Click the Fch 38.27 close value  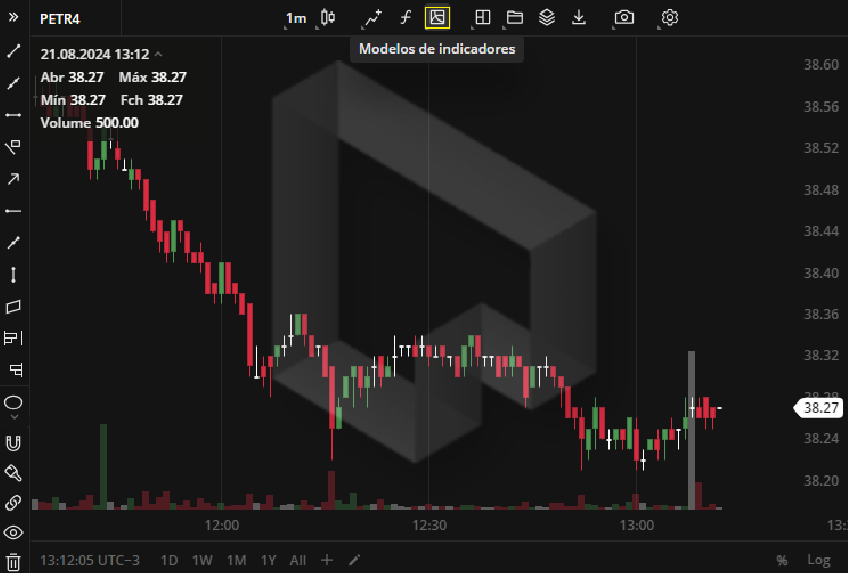(x=152, y=100)
